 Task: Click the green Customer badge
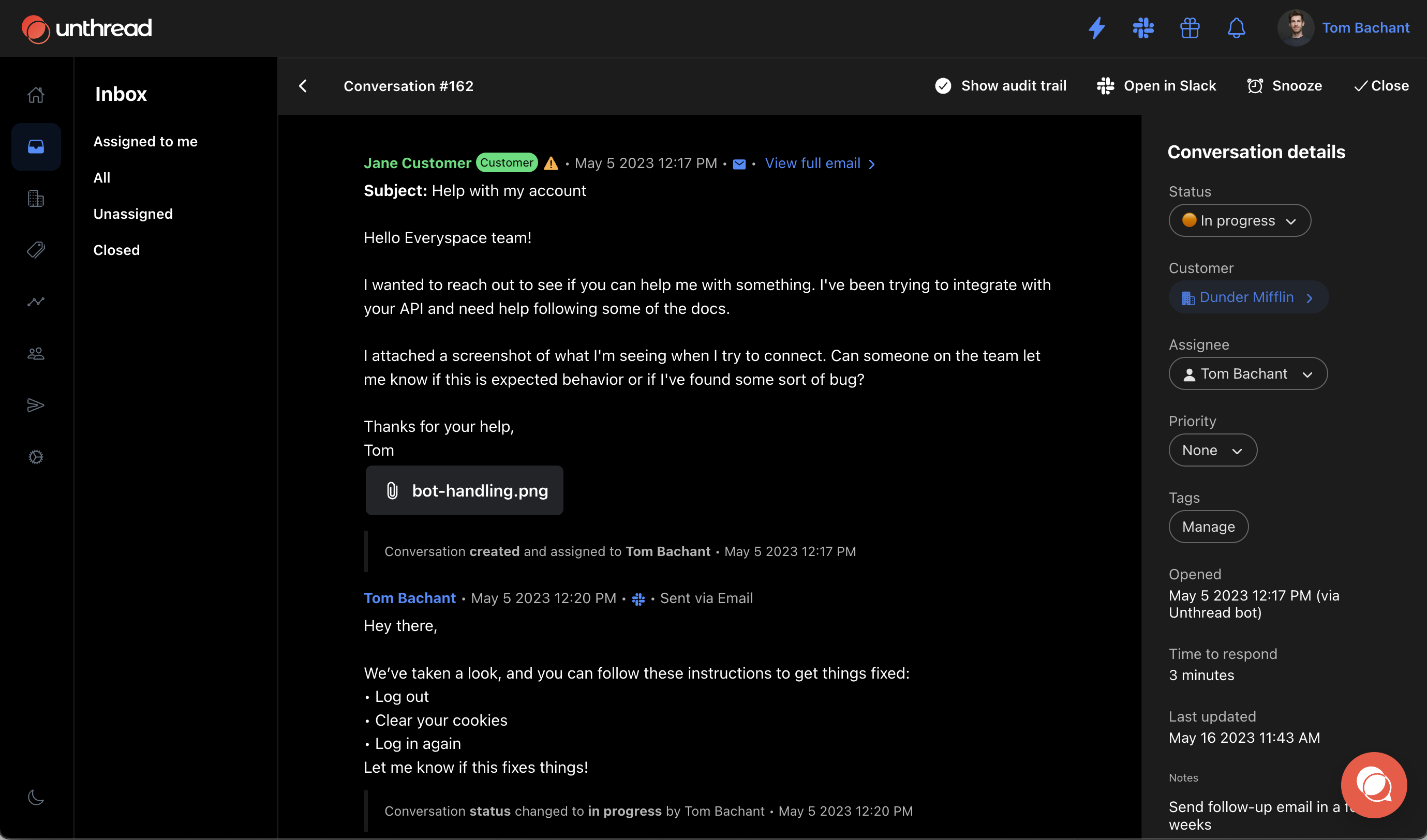(x=507, y=162)
